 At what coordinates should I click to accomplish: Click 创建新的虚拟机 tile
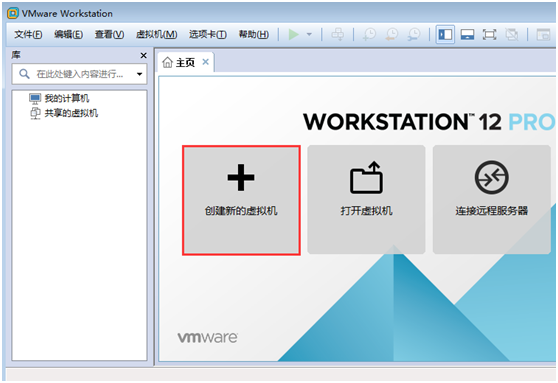tap(241, 200)
